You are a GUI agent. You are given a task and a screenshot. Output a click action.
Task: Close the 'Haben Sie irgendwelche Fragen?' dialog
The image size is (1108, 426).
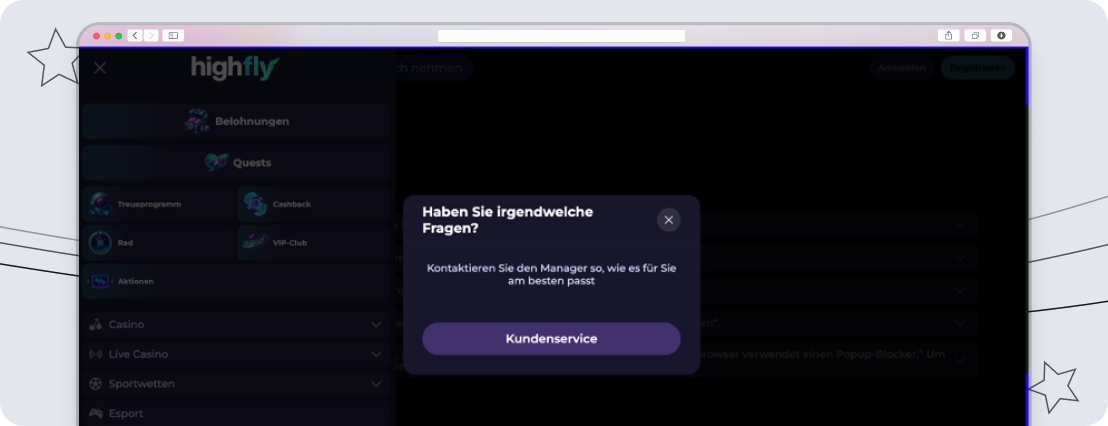click(x=668, y=220)
